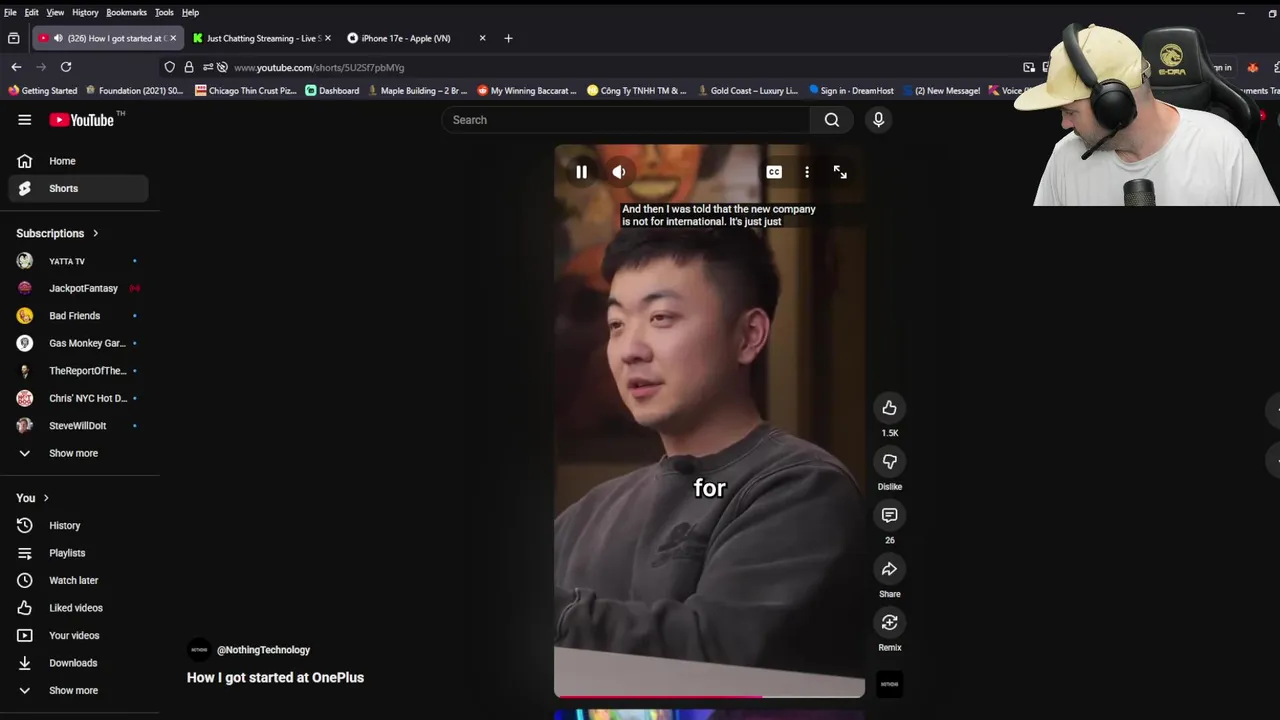The height and width of the screenshot is (720, 1280).
Task: Click the tracking protection shield icon
Action: (170, 67)
